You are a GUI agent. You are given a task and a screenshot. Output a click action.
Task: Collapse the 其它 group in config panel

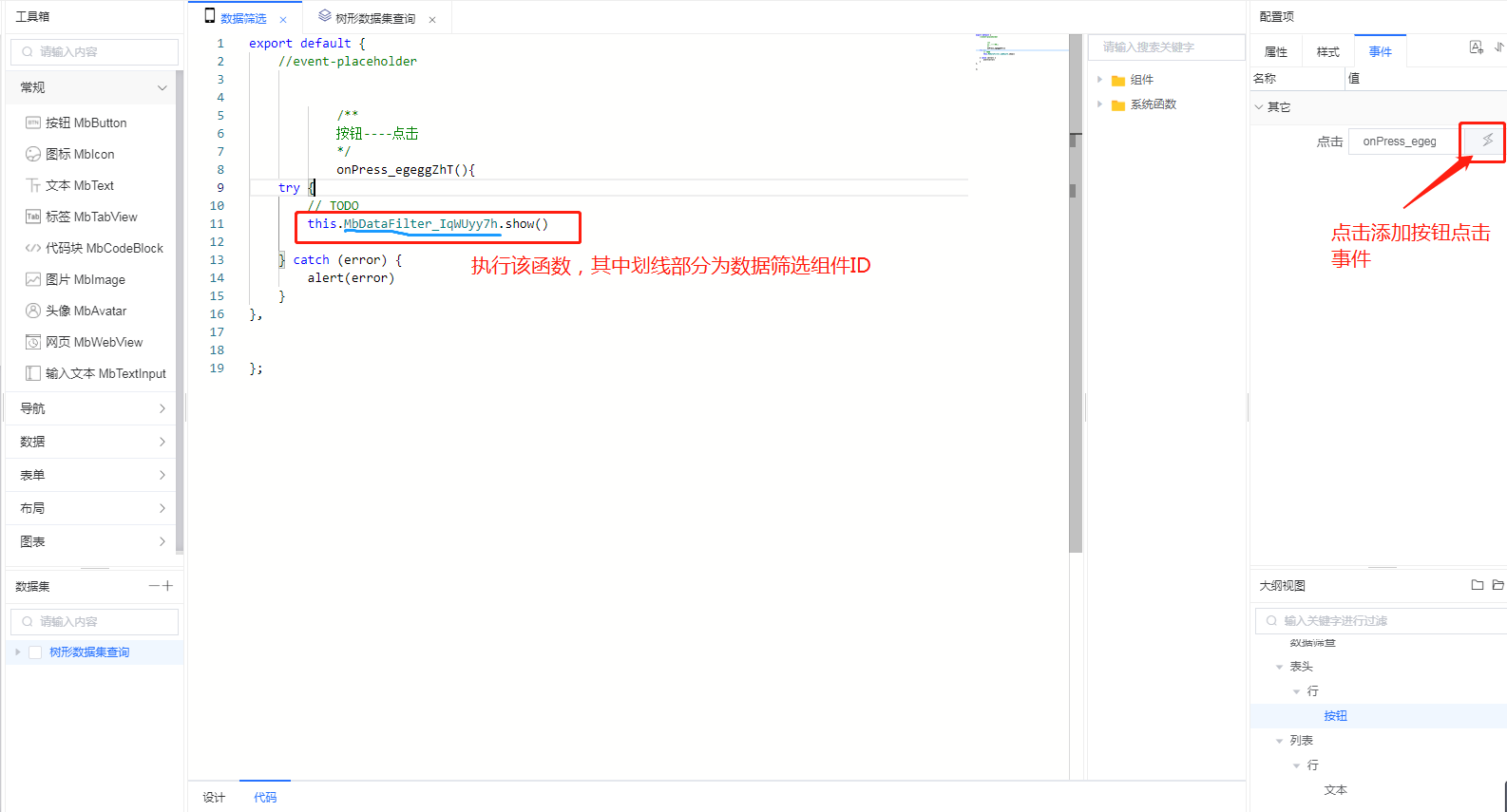1259,107
